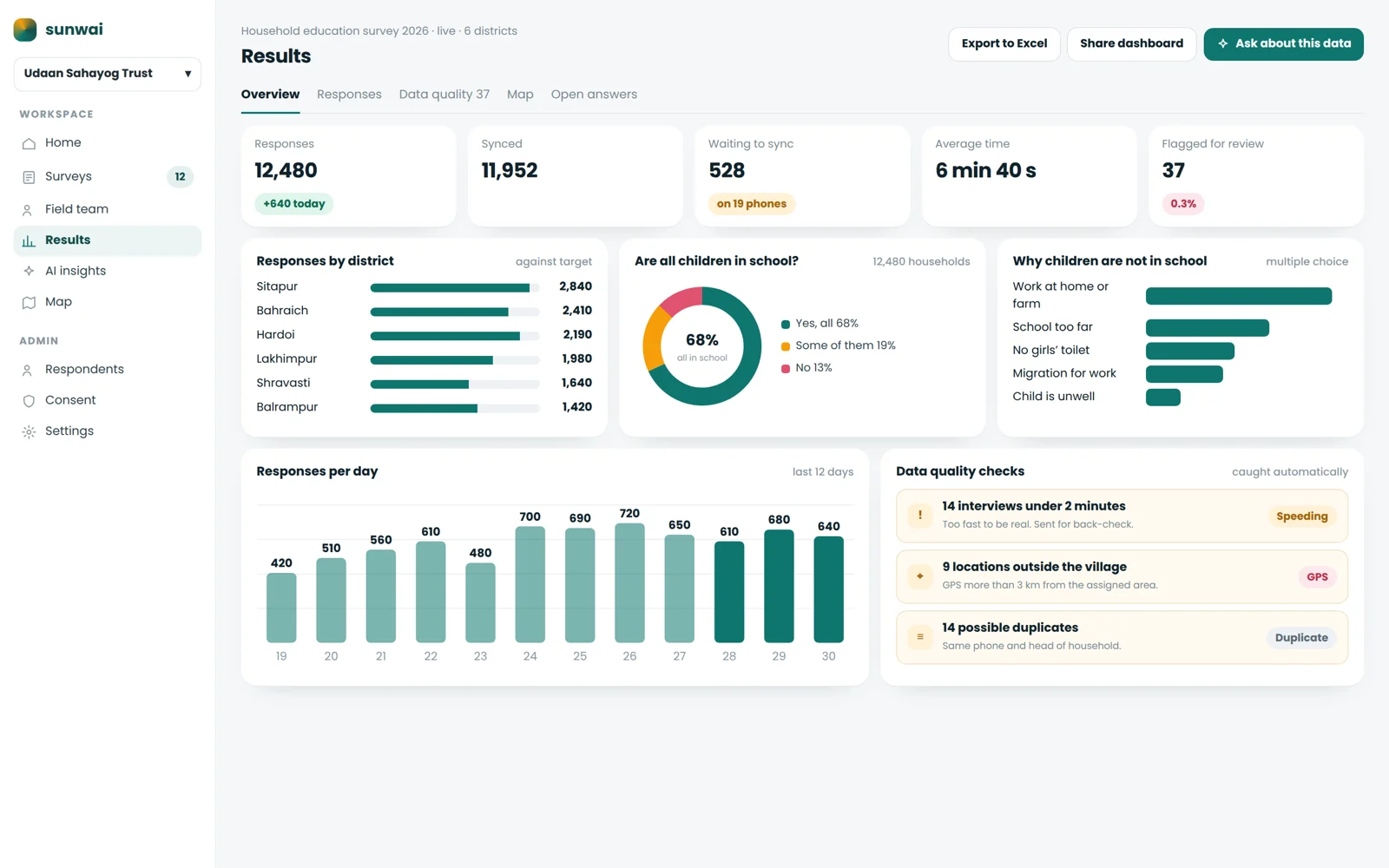Click the duplicates check lines icon

pos(920,637)
